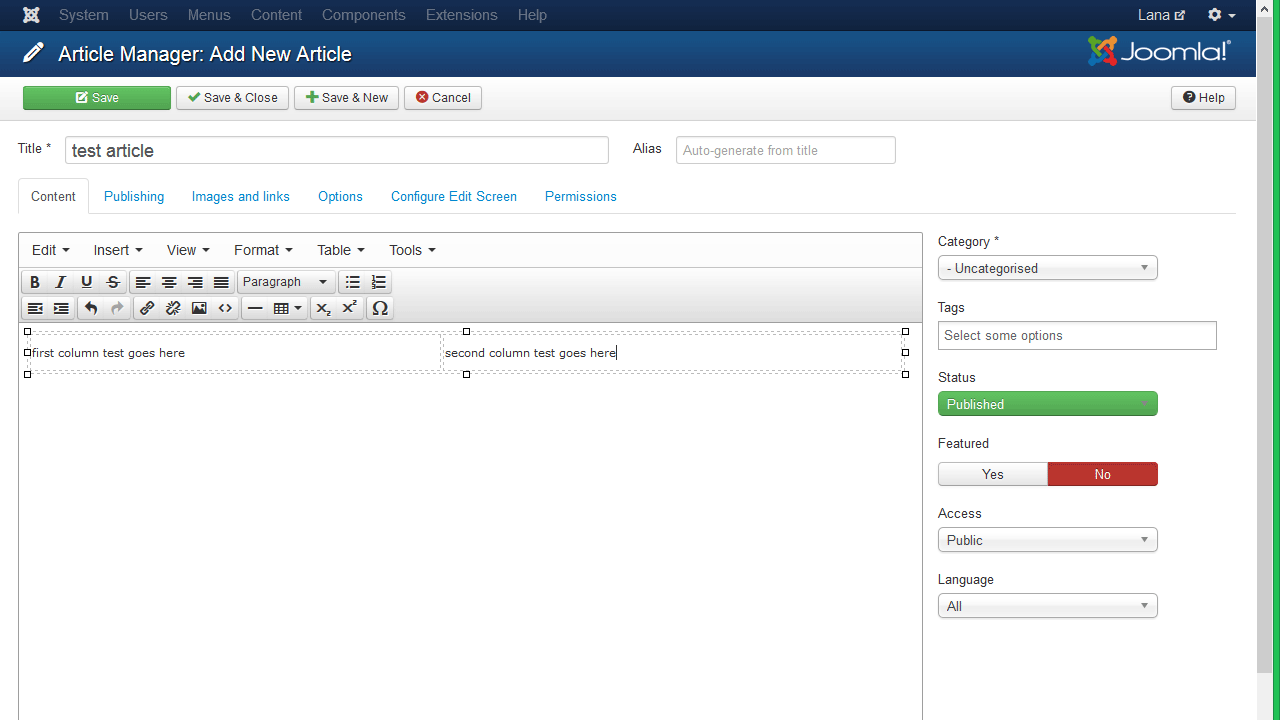Click the Save & Close button
Screen dimensions: 1280x720
(232, 97)
